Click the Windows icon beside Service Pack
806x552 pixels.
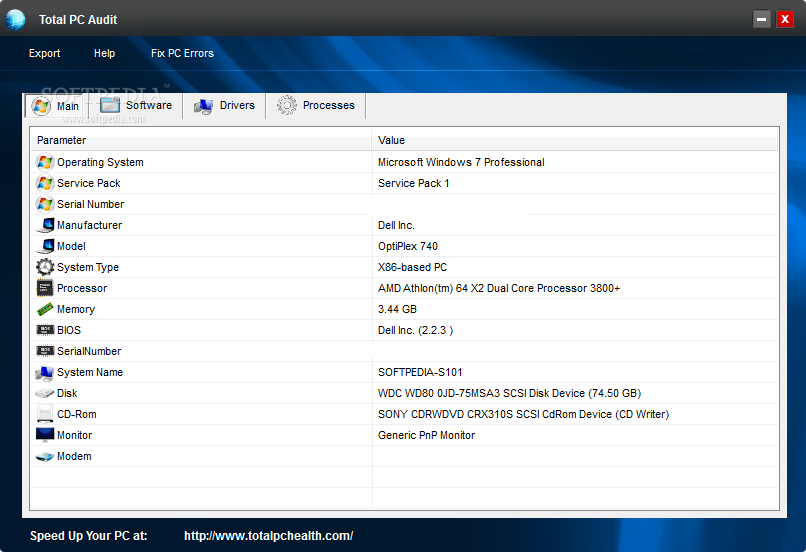45,183
